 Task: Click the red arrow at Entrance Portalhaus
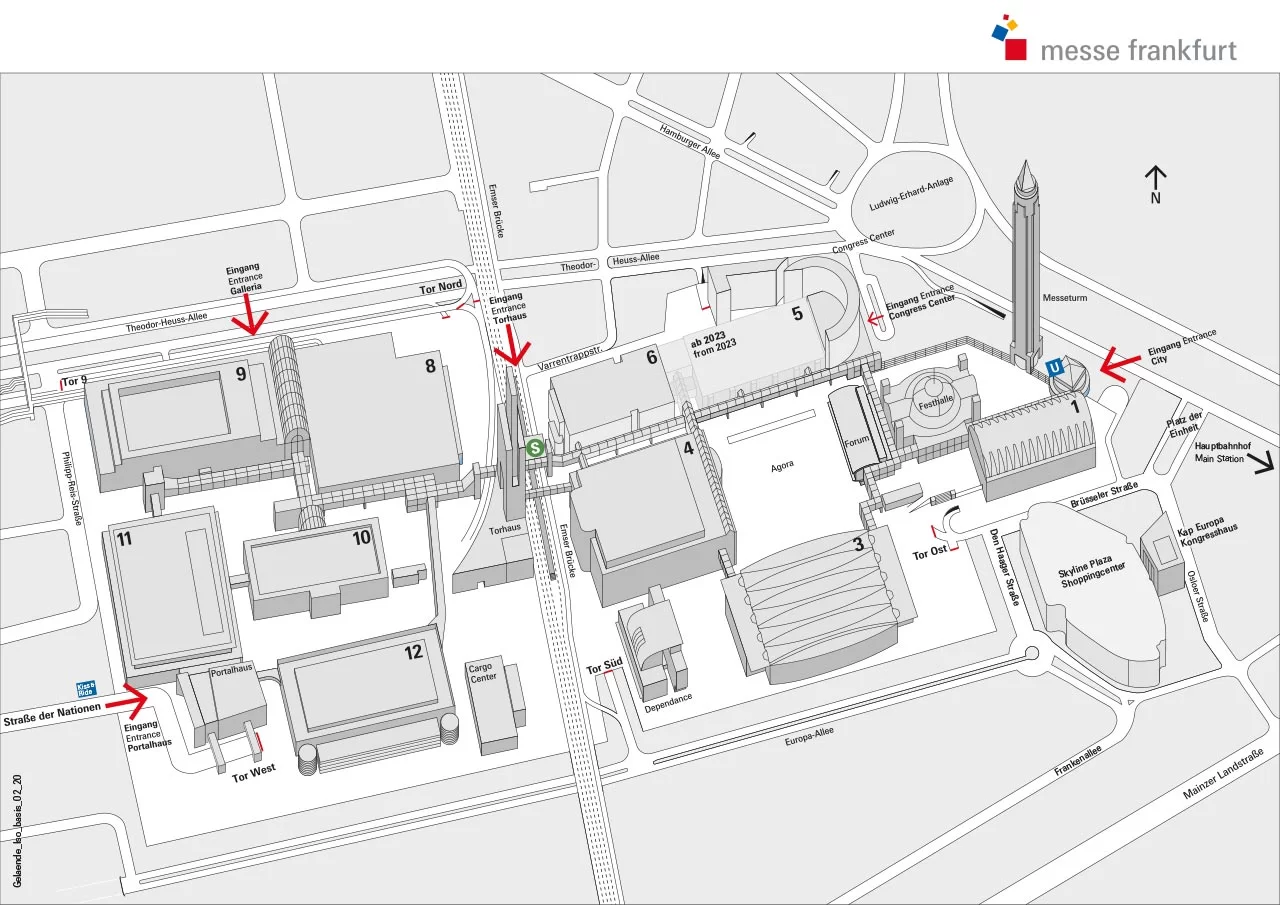point(126,702)
